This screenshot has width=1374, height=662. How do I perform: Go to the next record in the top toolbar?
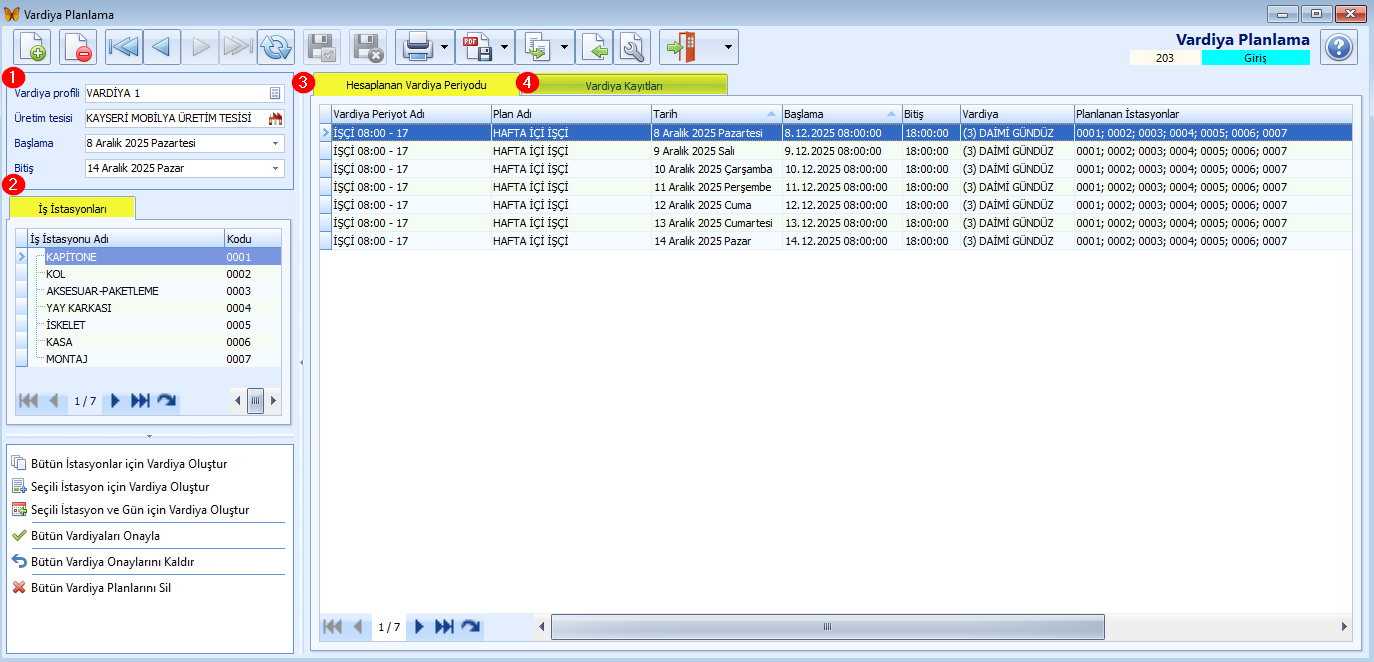200,47
